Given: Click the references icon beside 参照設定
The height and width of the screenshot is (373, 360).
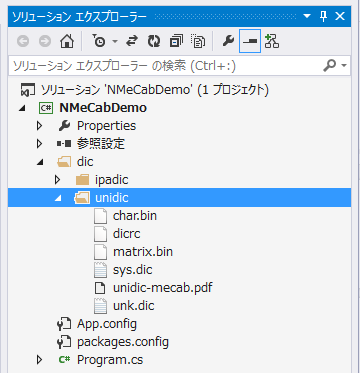Looking at the screenshot, I should (64, 144).
